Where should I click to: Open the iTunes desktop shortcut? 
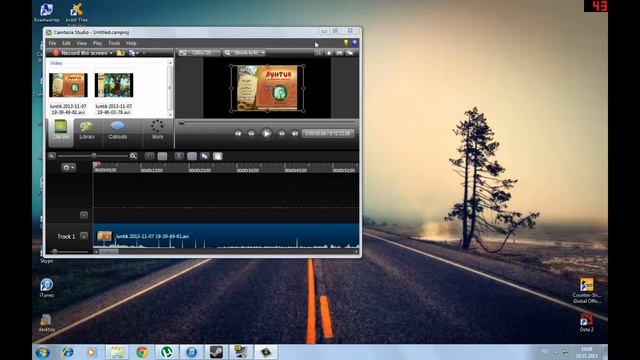point(47,287)
